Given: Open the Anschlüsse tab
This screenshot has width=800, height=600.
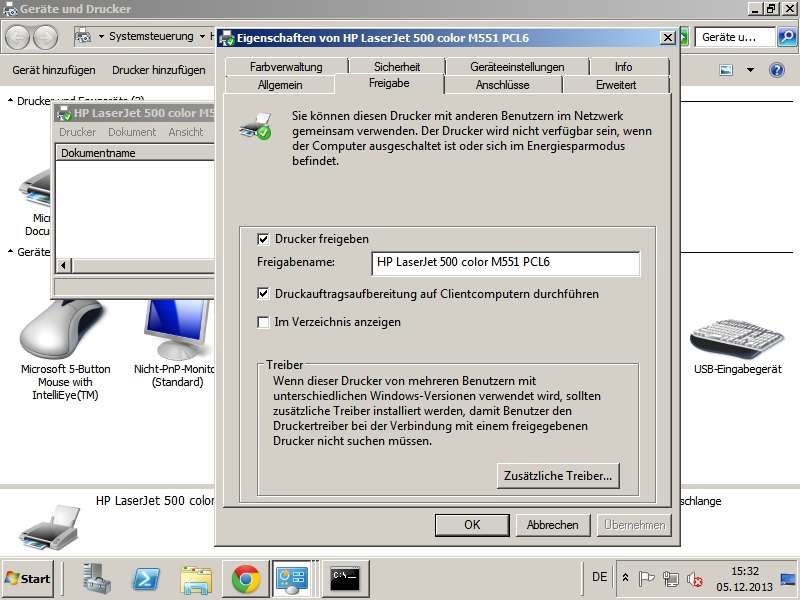Looking at the screenshot, I should coord(503,85).
